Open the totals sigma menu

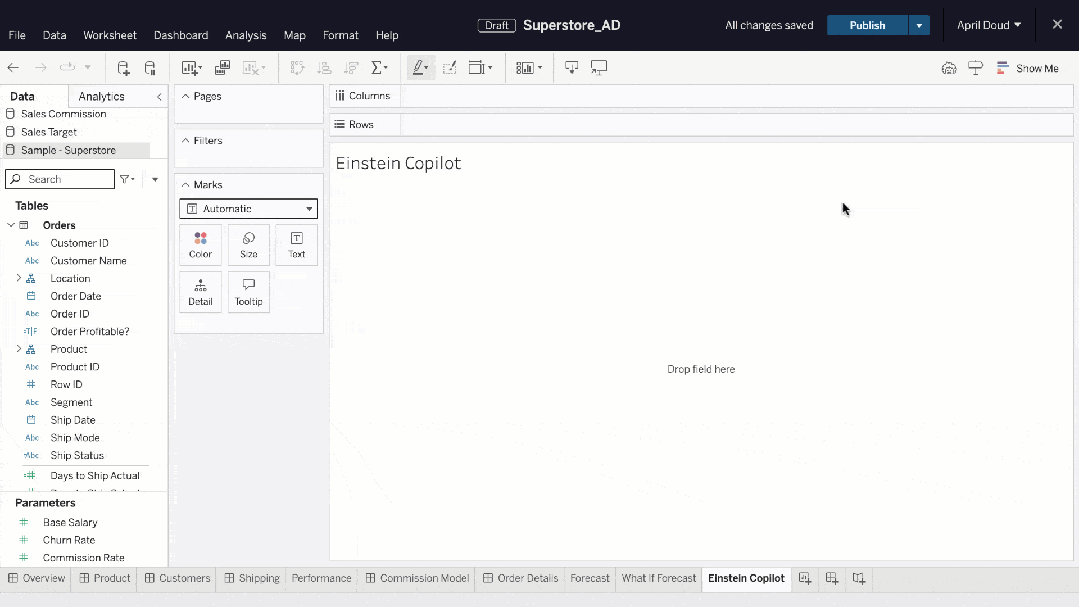click(x=379, y=68)
